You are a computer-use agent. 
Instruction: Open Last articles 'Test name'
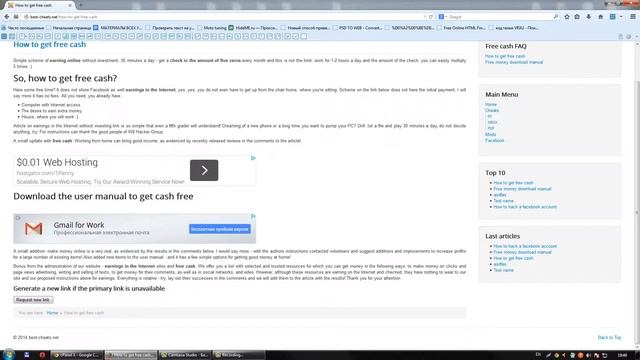click(503, 270)
